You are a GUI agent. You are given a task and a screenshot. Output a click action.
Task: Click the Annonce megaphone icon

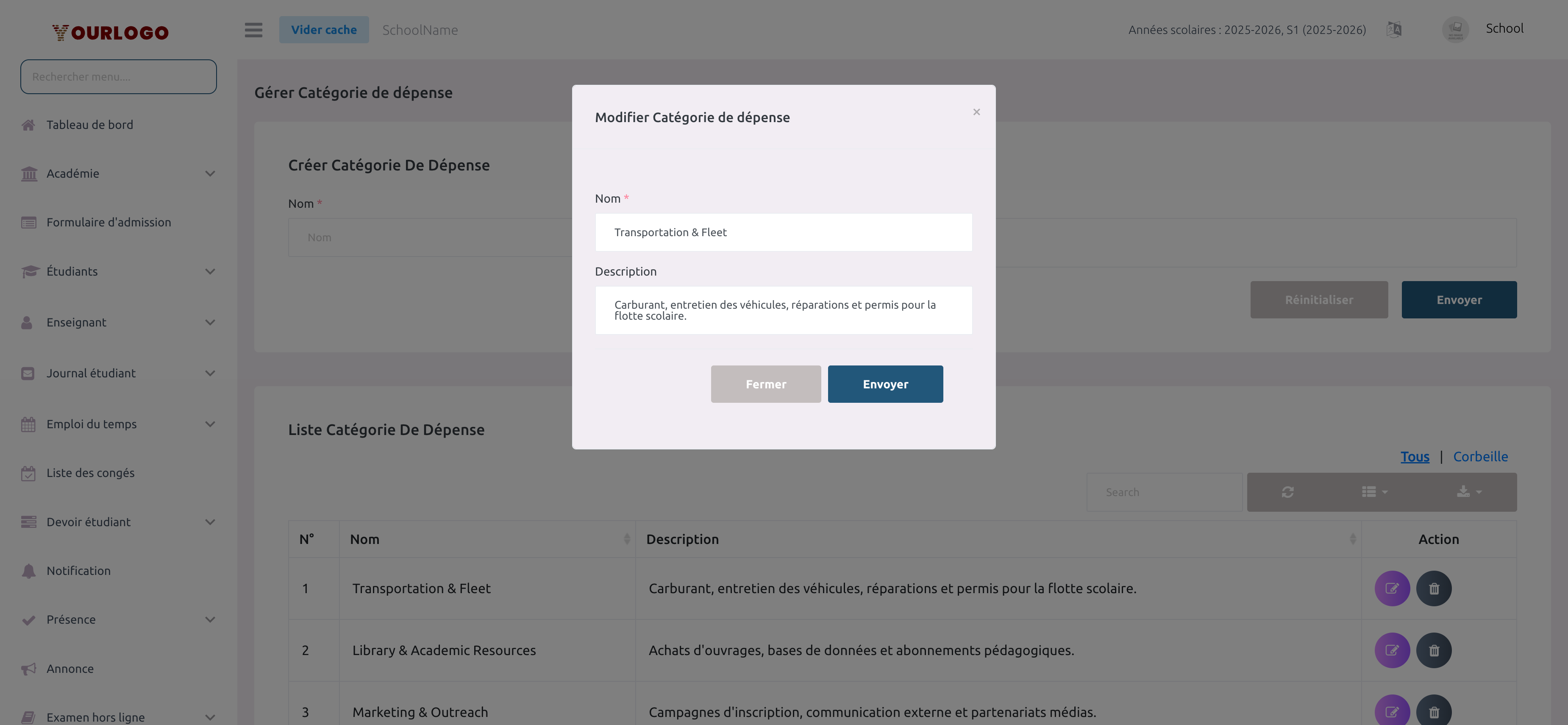click(28, 668)
